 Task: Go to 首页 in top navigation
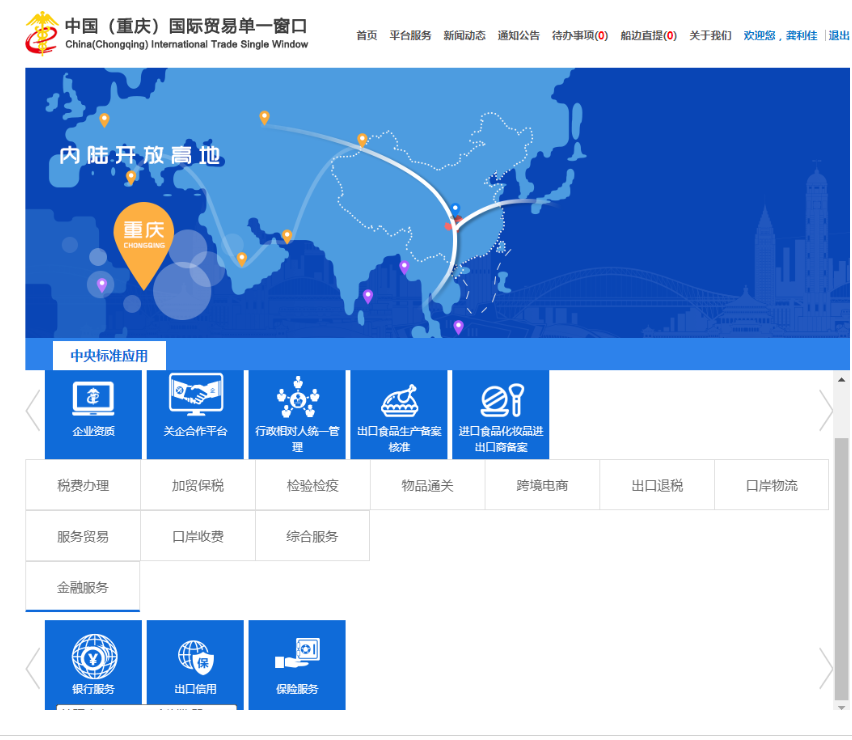[x=367, y=35]
